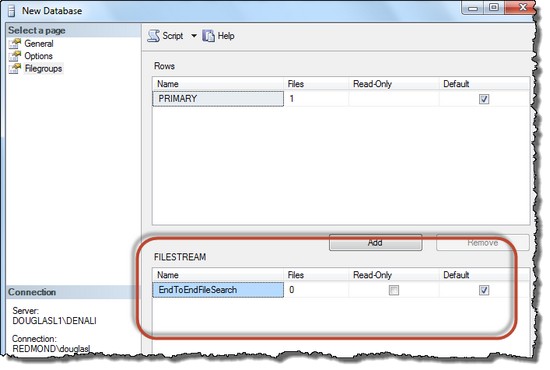Click Read-Only column header in FILESTREAM grid

click(x=394, y=275)
